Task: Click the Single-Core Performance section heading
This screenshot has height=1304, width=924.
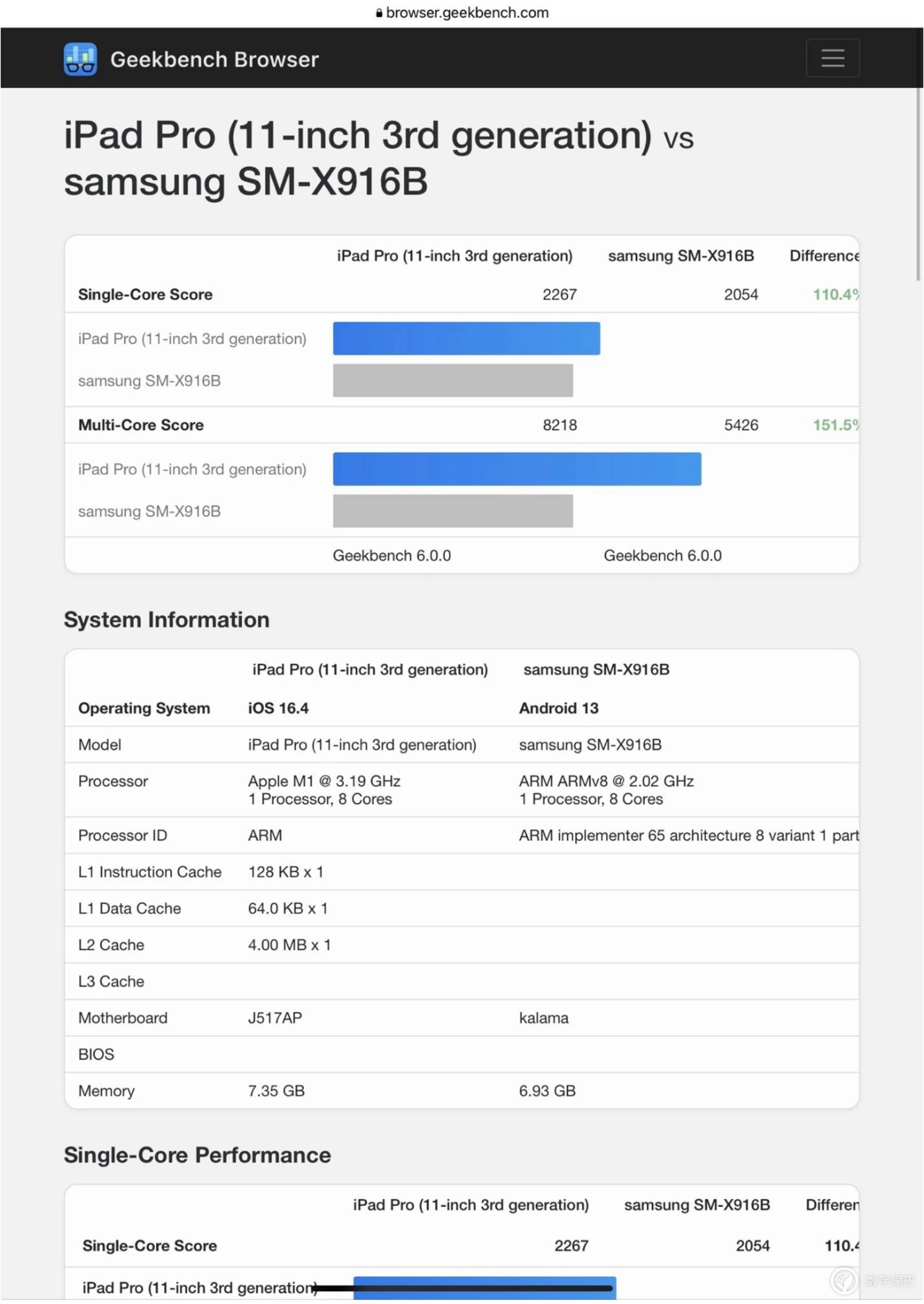Action: tap(198, 1155)
